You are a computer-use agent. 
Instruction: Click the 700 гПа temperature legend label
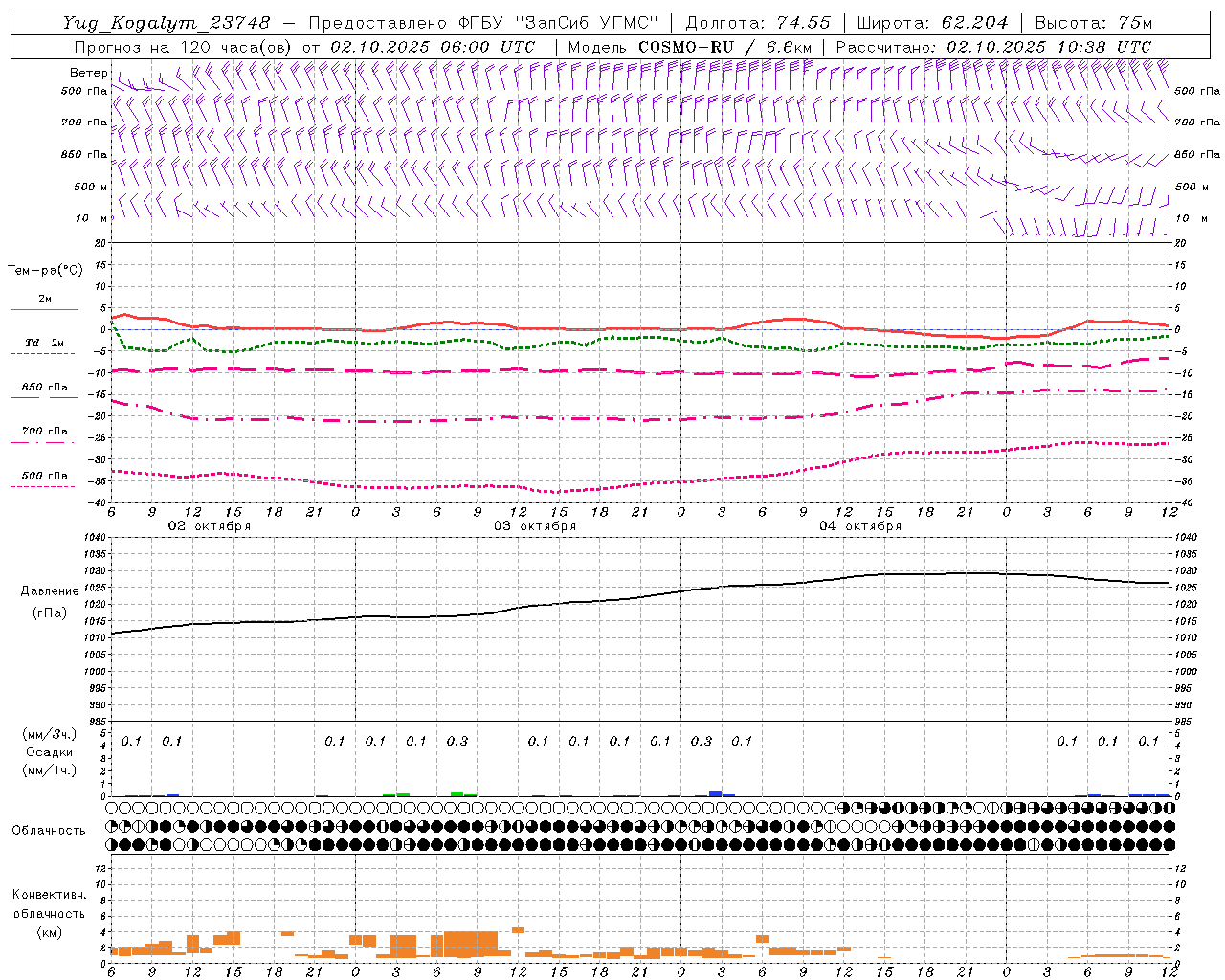(45, 432)
